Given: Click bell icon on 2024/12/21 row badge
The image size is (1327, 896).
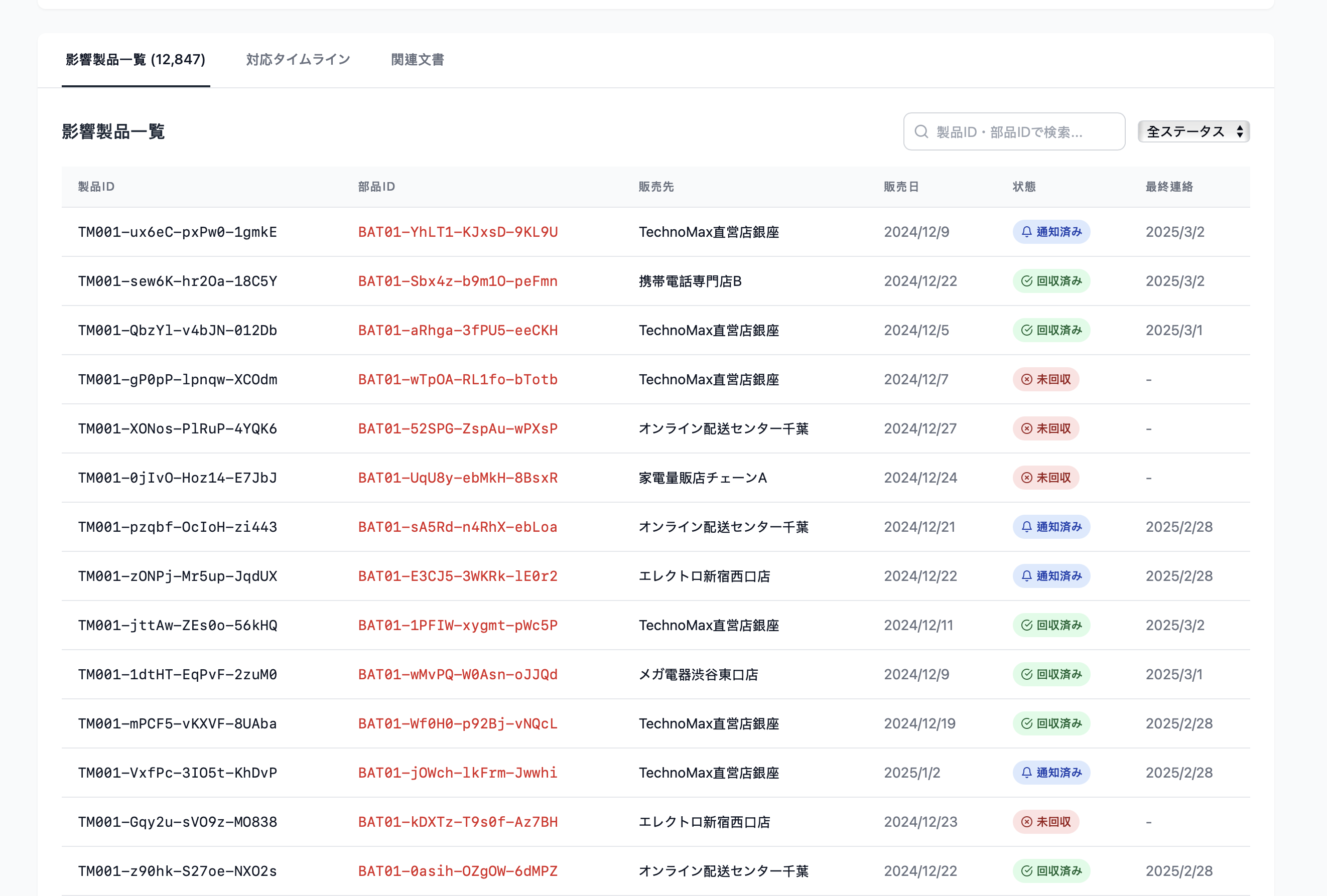Looking at the screenshot, I should (1026, 527).
